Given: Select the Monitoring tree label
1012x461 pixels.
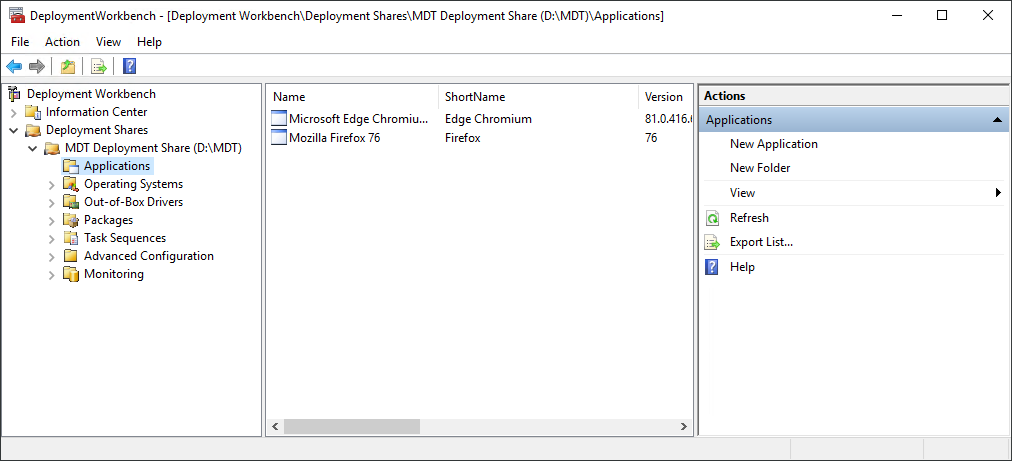Looking at the screenshot, I should tap(114, 274).
